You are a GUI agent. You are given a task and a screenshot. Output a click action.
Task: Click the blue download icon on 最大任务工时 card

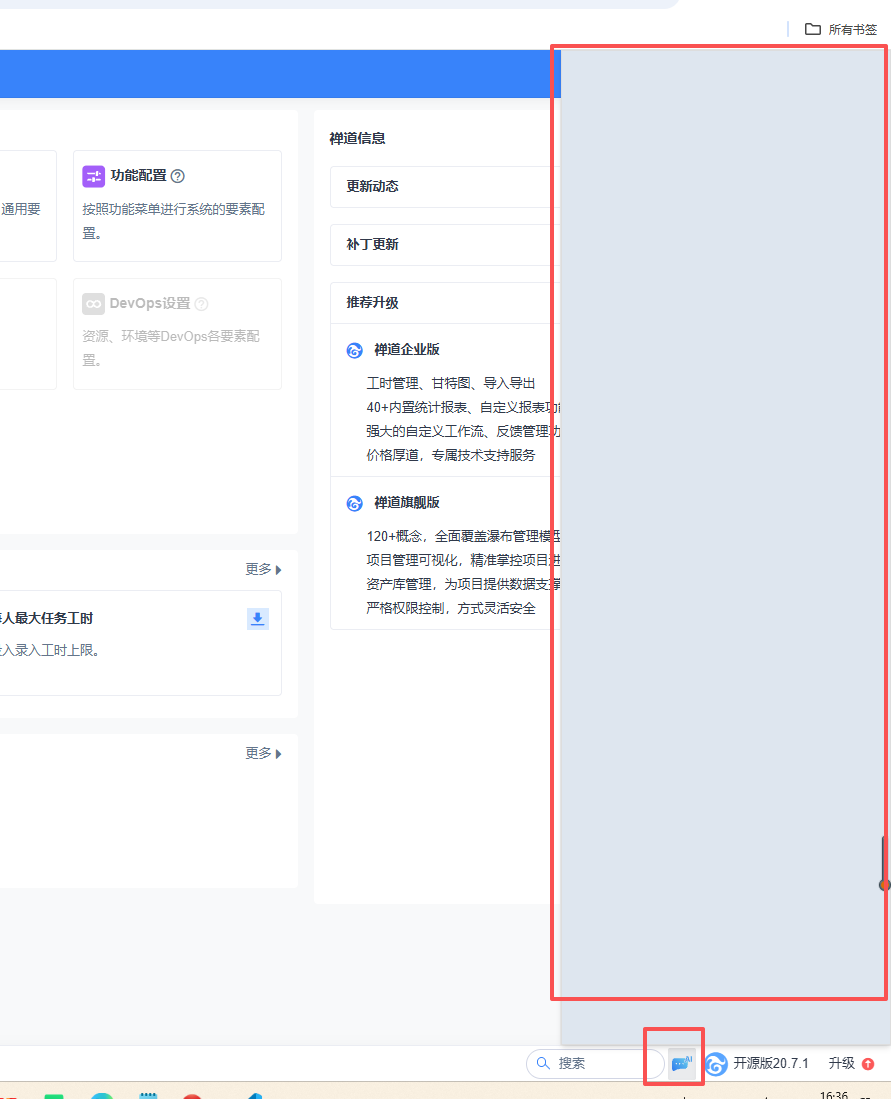258,618
